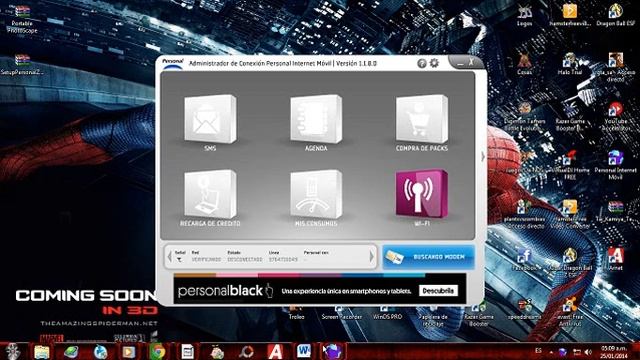Show hidden tray icons arrow
The width and height of the screenshot is (640, 360).
tap(551, 352)
